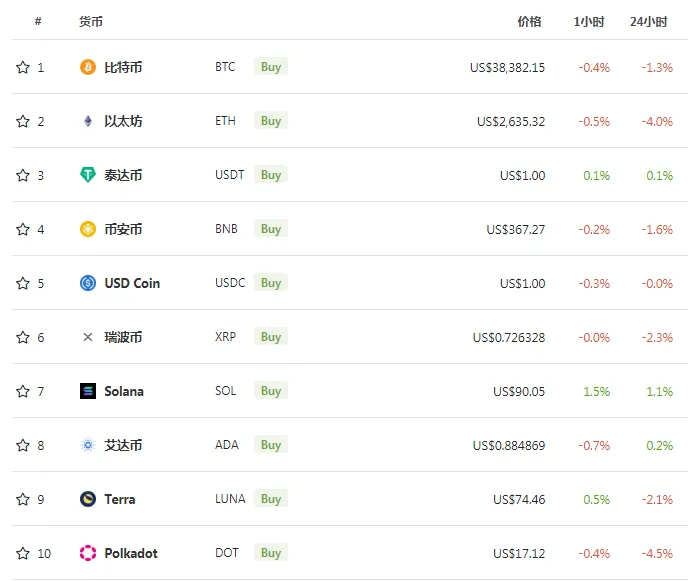
Task: Open the Solana coin name link
Action: [124, 391]
